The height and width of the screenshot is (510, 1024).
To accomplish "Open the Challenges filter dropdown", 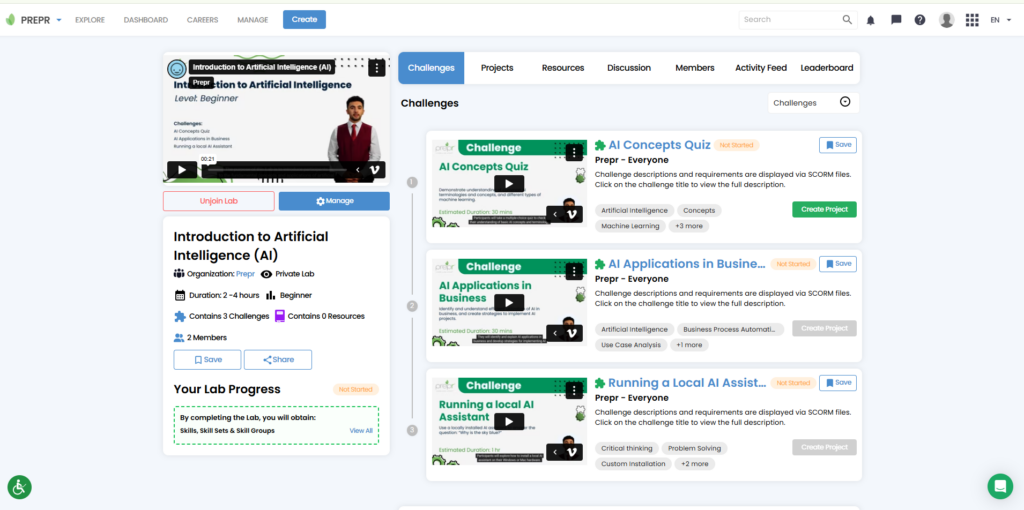I will pos(813,103).
